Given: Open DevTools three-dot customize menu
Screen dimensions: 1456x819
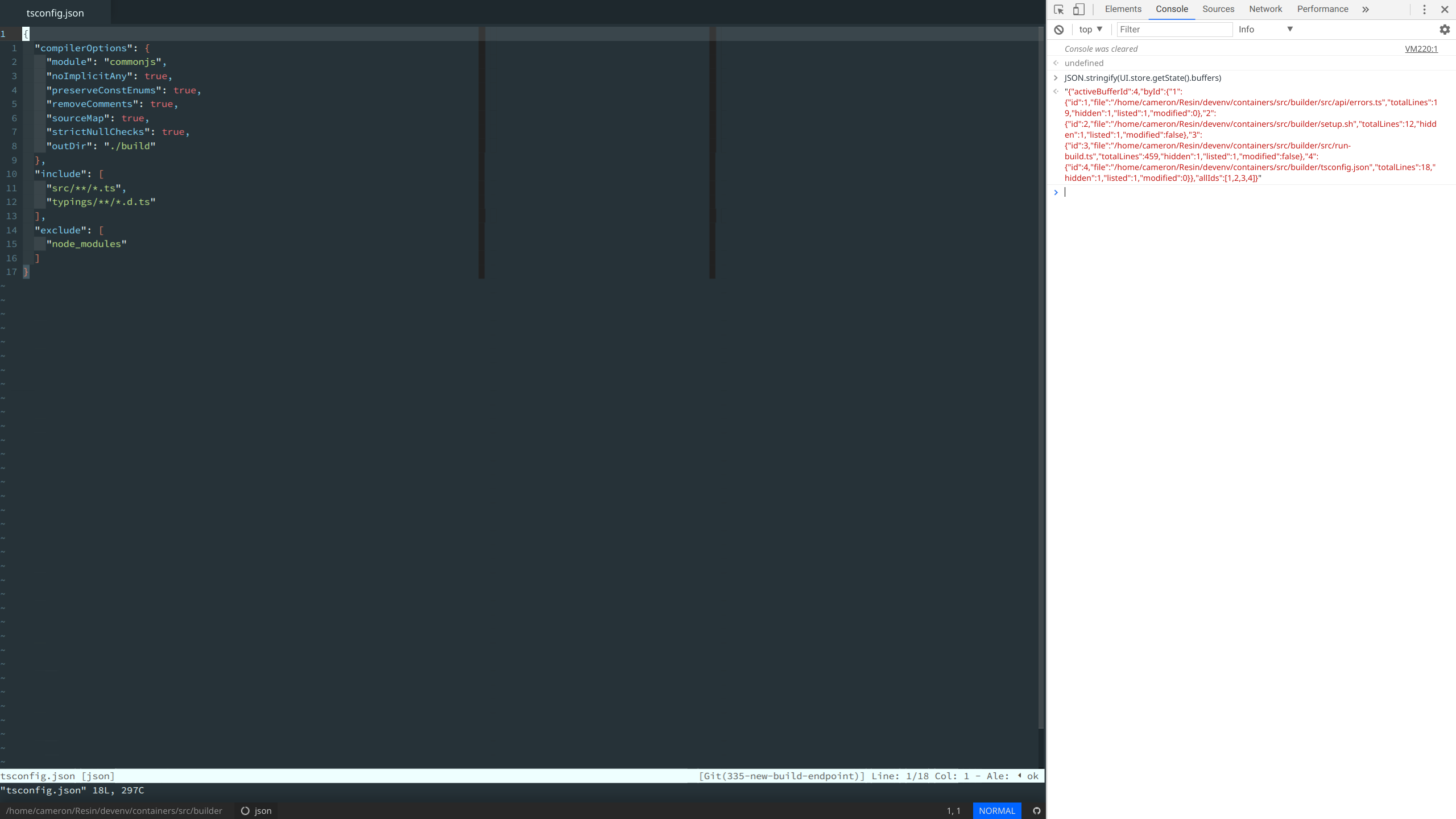Looking at the screenshot, I should coord(1424,10).
